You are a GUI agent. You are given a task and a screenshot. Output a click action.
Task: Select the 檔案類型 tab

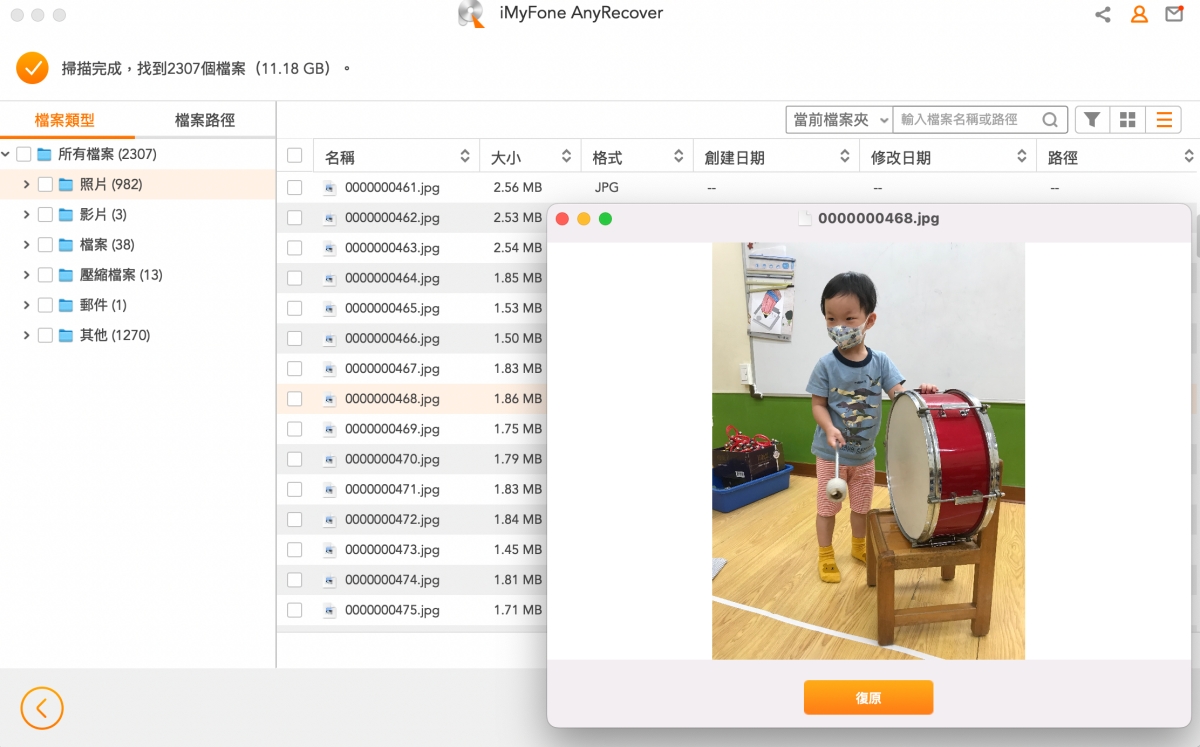(65, 120)
